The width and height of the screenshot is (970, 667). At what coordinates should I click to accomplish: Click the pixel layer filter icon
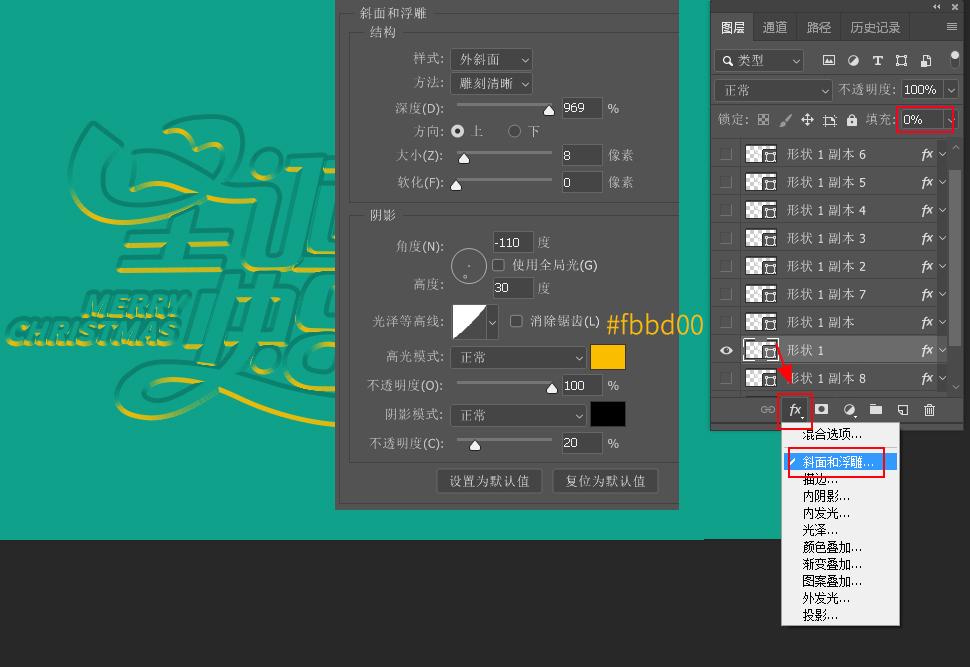829,60
